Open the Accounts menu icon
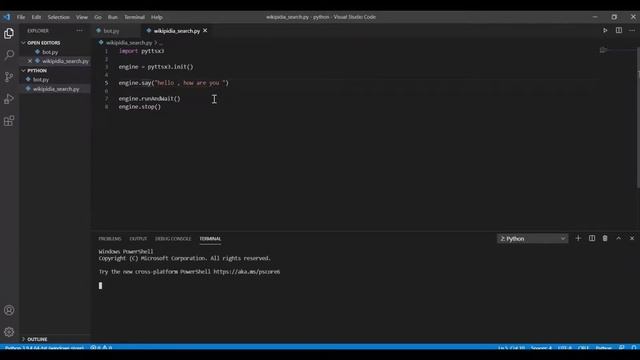640x360 pixels. (9, 310)
